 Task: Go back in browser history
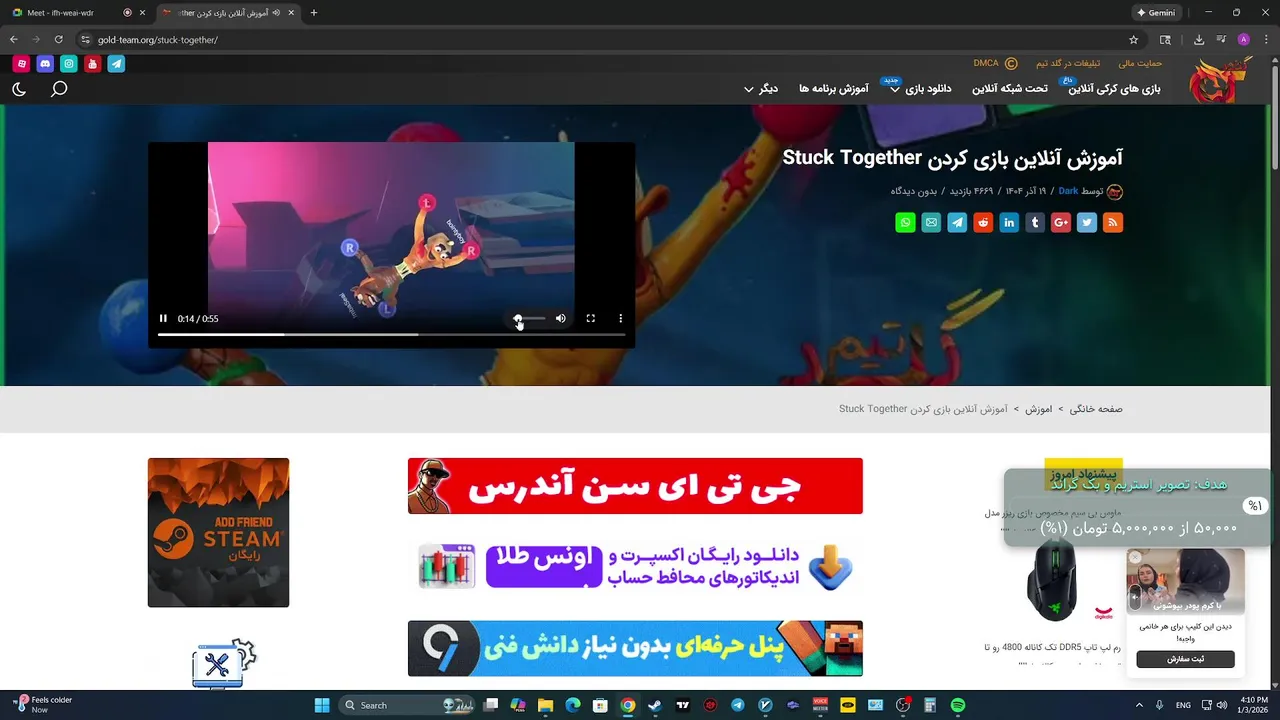(x=14, y=40)
